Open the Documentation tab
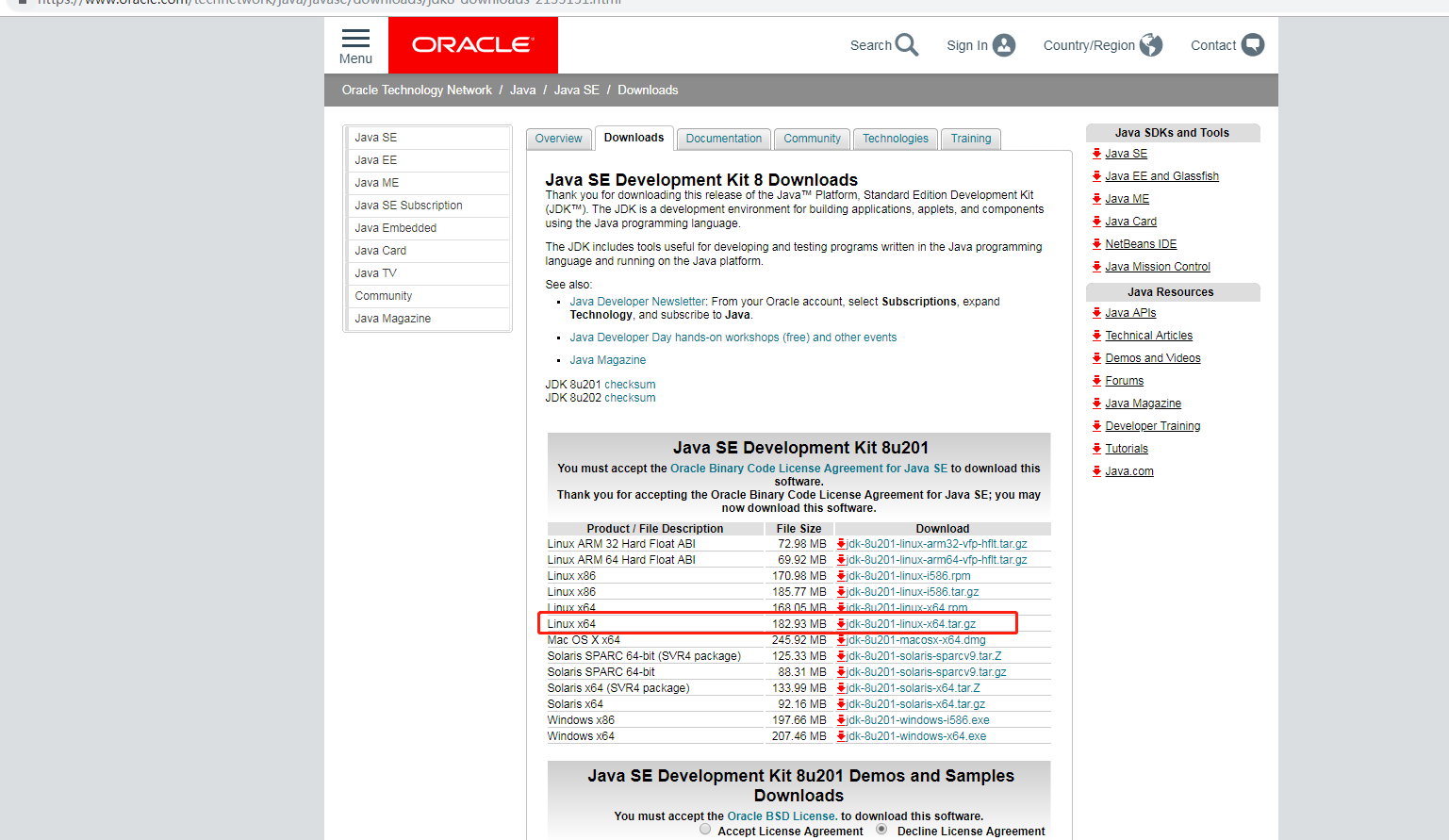 [x=724, y=139]
